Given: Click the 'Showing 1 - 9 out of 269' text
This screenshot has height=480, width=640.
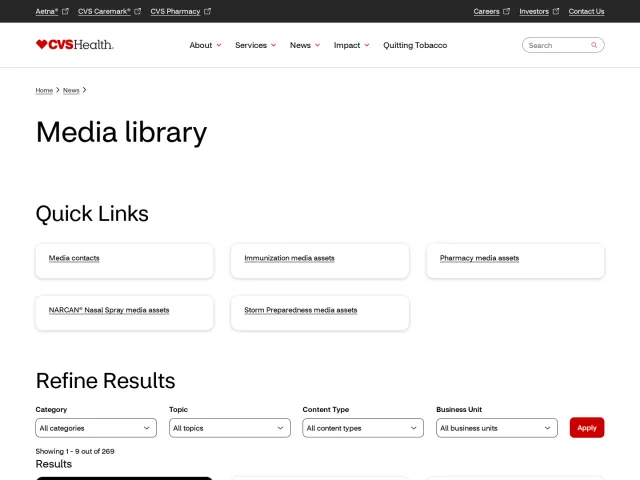Looking at the screenshot, I should pyautogui.click(x=75, y=451).
